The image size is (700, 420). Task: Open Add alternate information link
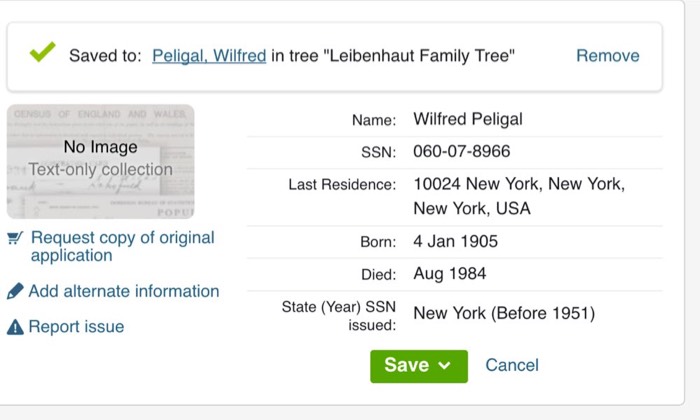tap(123, 292)
